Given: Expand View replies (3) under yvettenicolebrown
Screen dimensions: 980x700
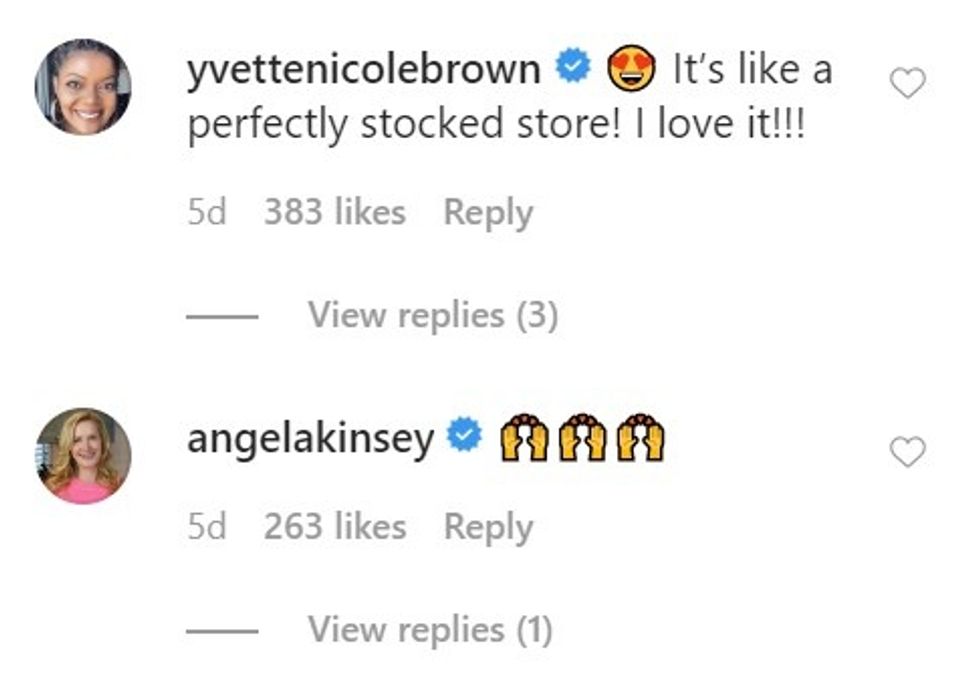Looking at the screenshot, I should 432,316.
